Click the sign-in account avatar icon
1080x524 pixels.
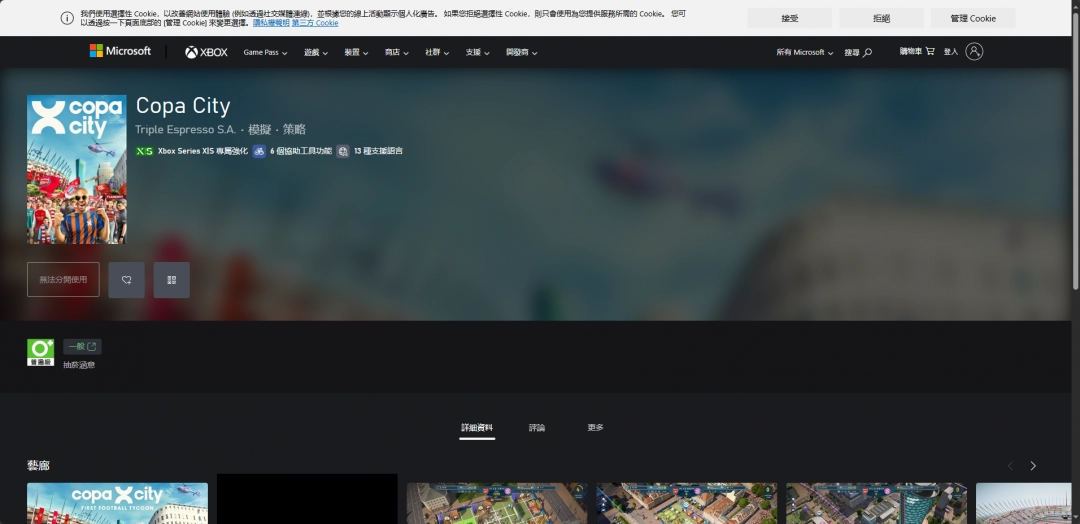tap(974, 51)
